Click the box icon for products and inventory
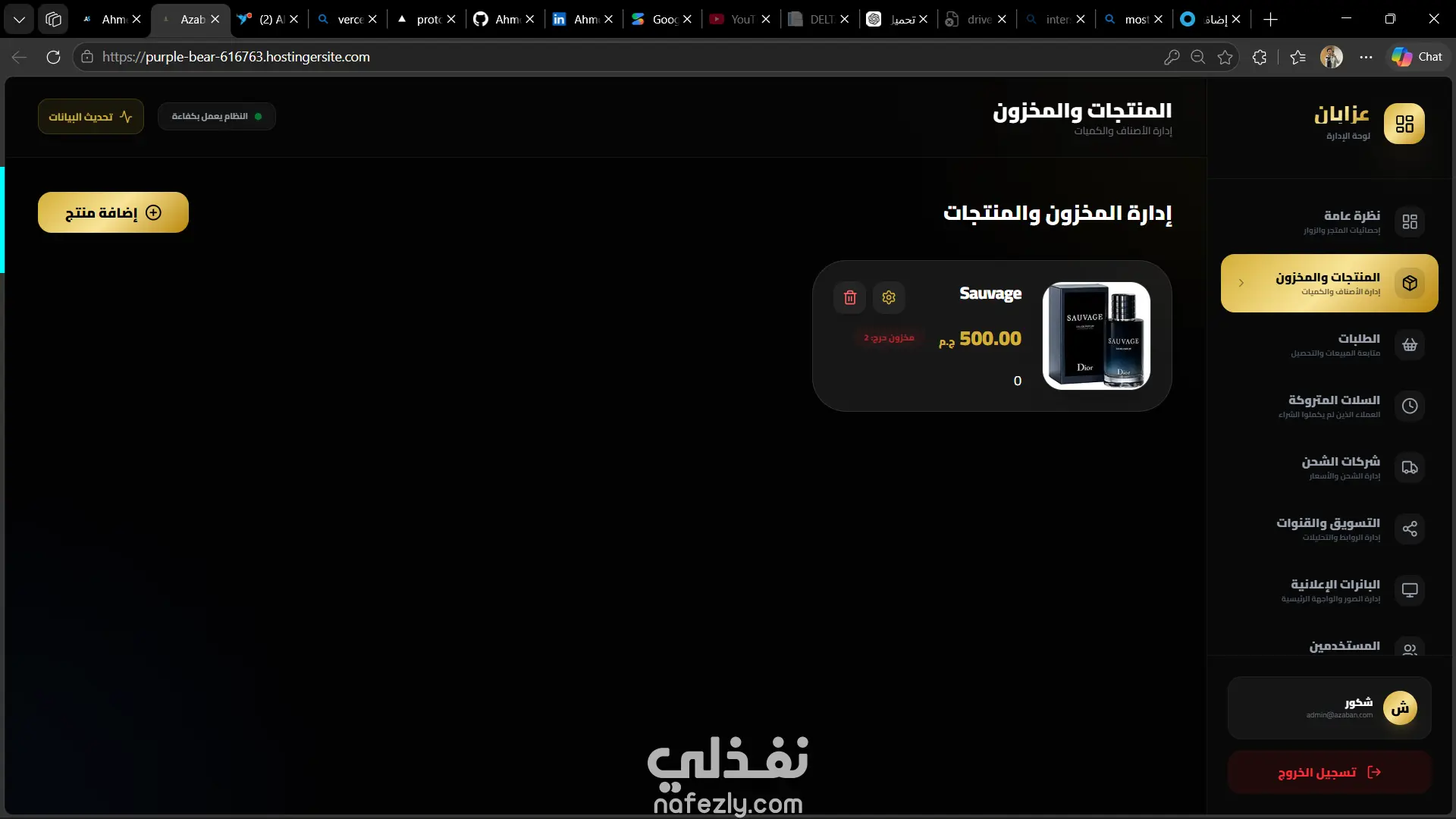 (1410, 283)
